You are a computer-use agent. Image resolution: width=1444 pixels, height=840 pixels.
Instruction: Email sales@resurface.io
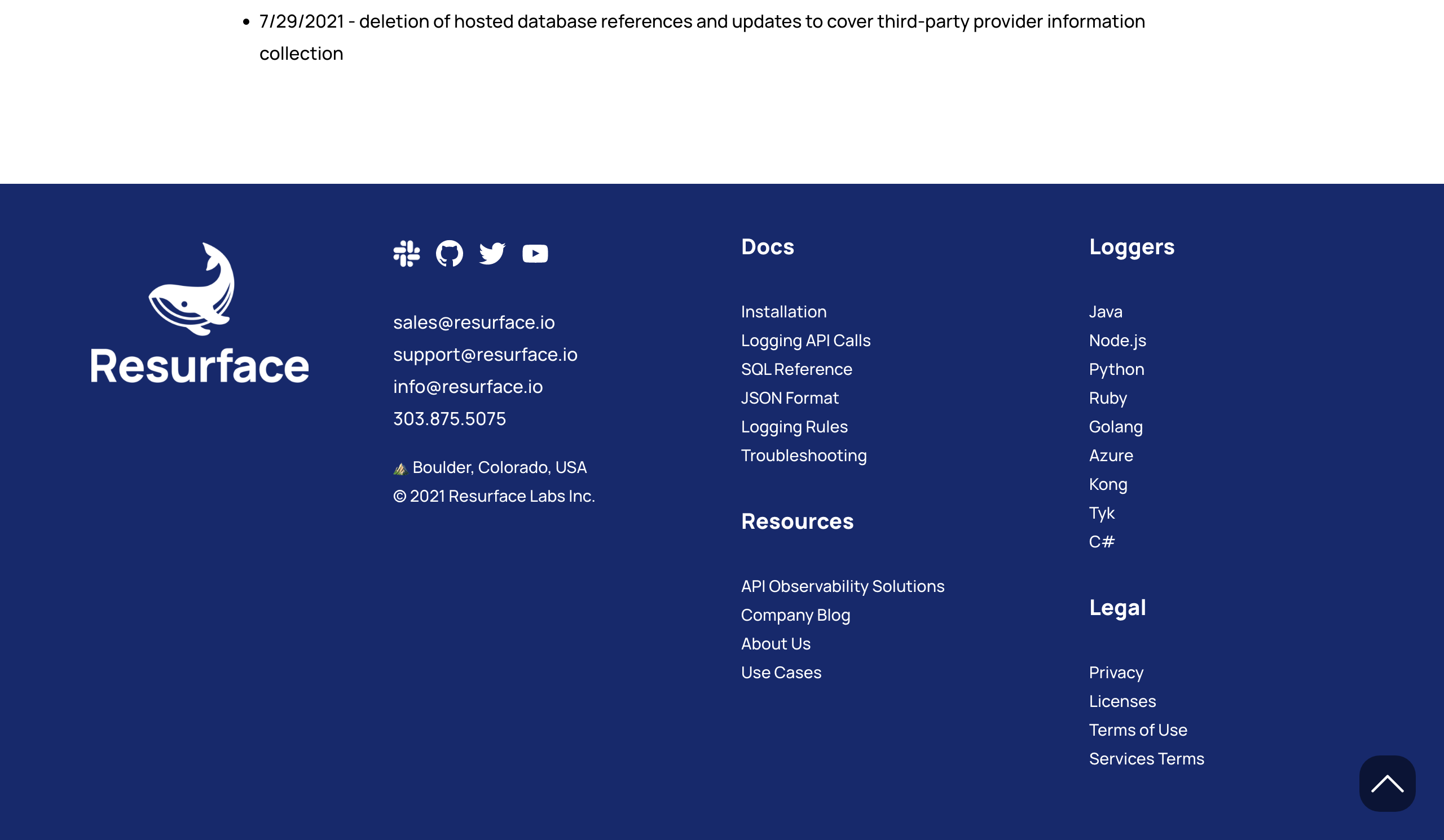[474, 322]
